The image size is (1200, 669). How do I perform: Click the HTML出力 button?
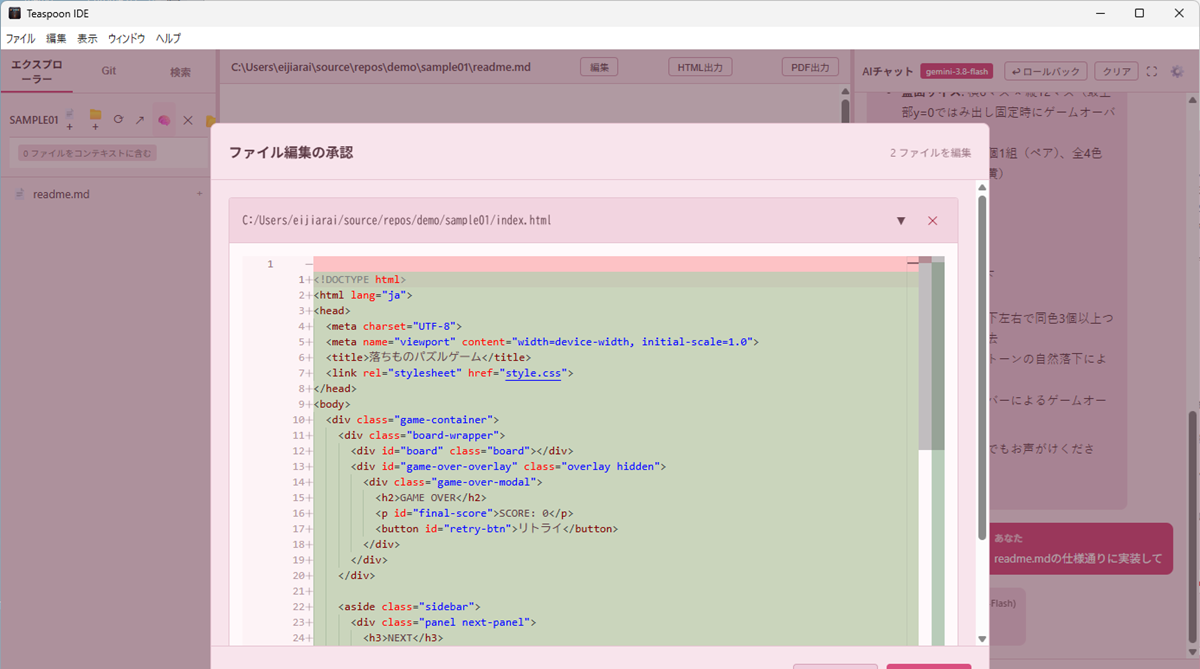[x=700, y=67]
